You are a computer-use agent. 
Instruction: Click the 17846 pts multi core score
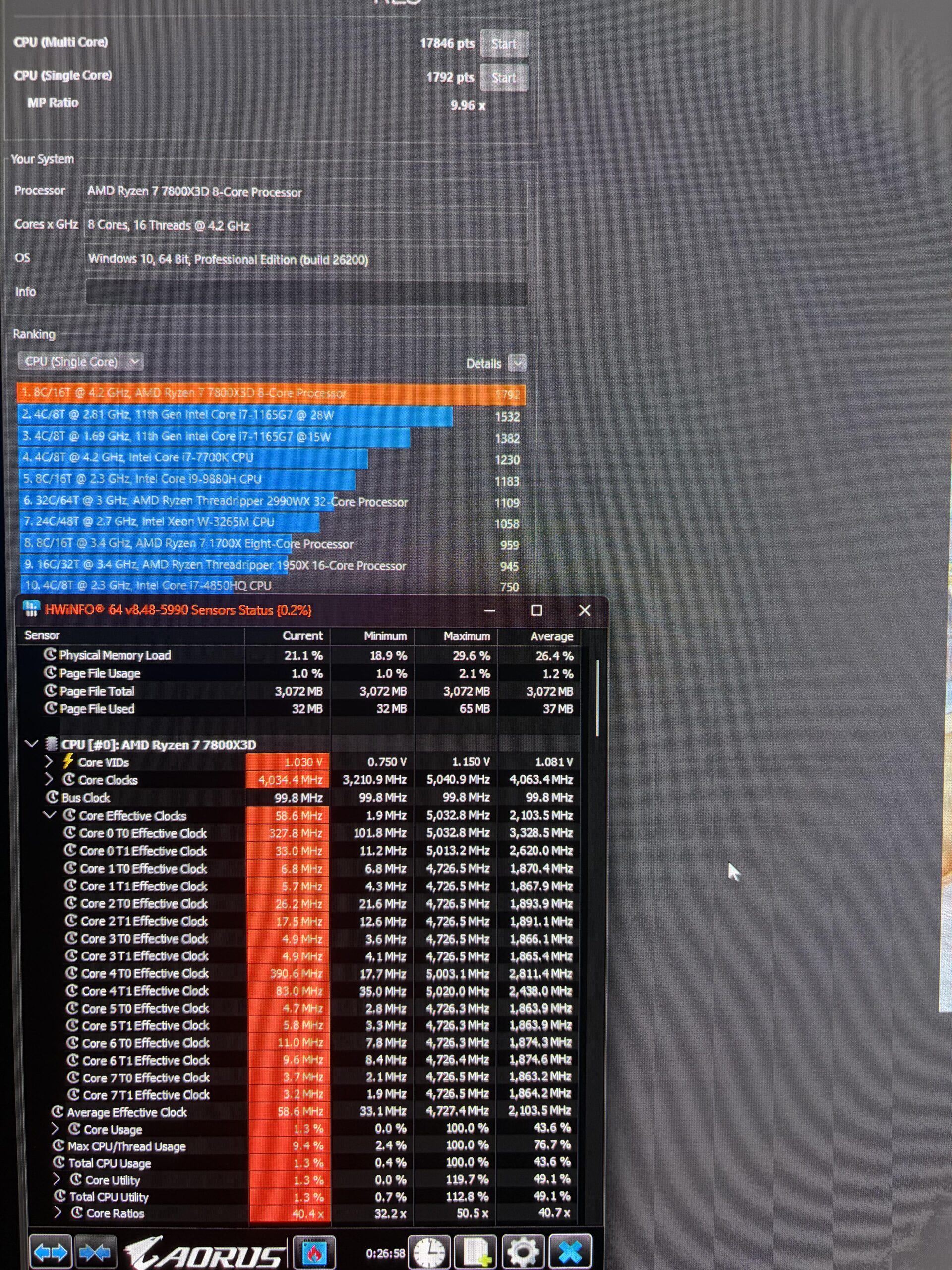[447, 43]
